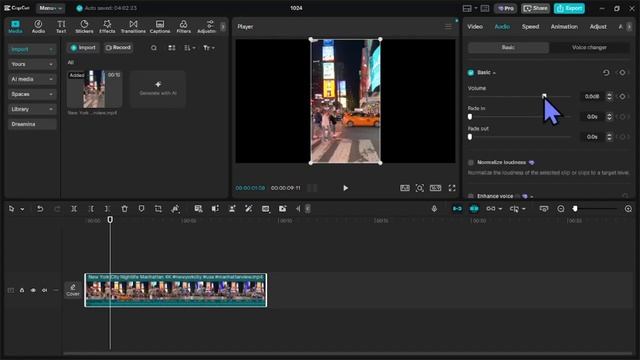
Task: Click the Export button
Action: [569, 8]
